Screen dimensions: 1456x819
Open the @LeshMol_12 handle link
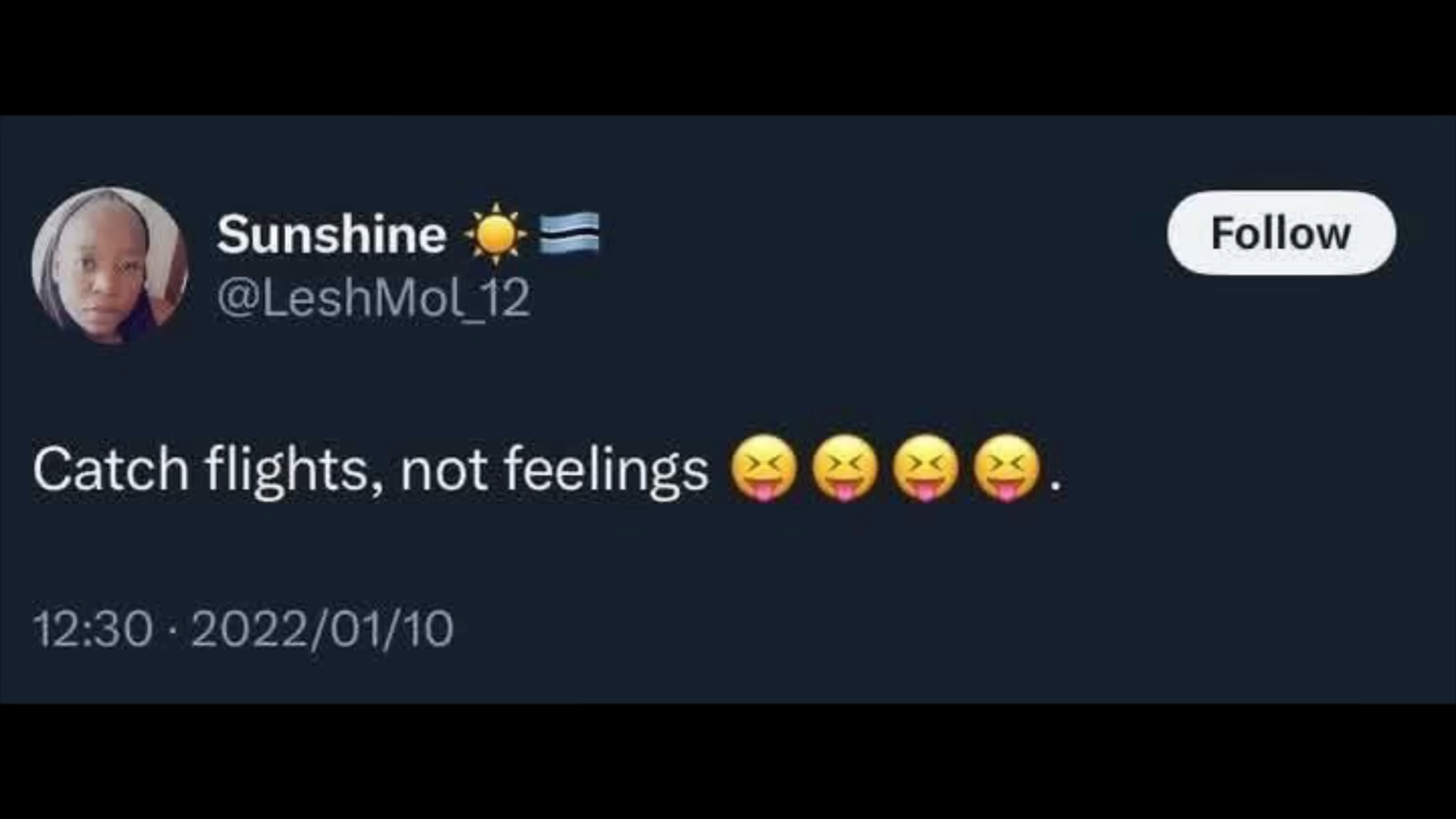(x=373, y=298)
